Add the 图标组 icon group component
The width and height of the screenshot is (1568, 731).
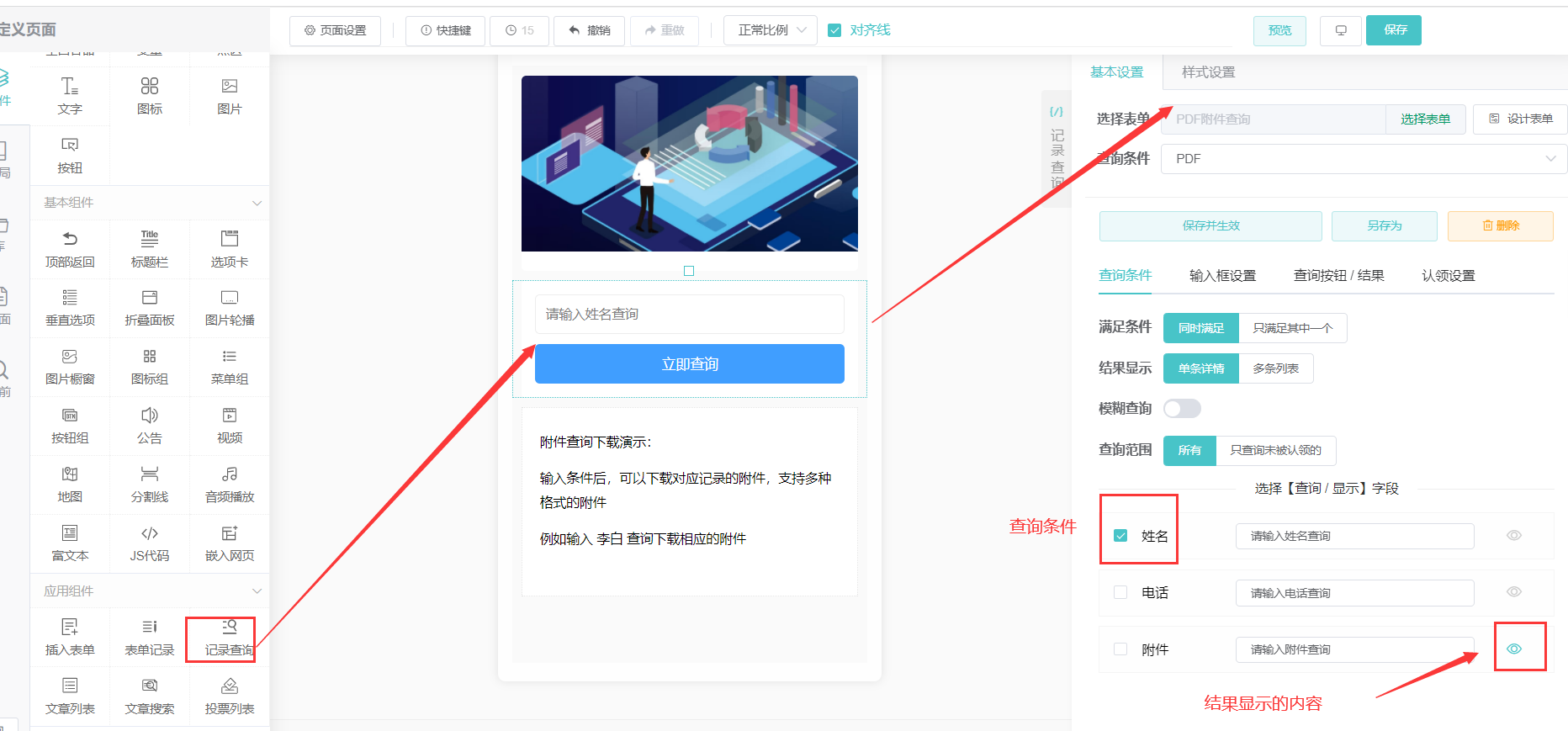coord(150,367)
